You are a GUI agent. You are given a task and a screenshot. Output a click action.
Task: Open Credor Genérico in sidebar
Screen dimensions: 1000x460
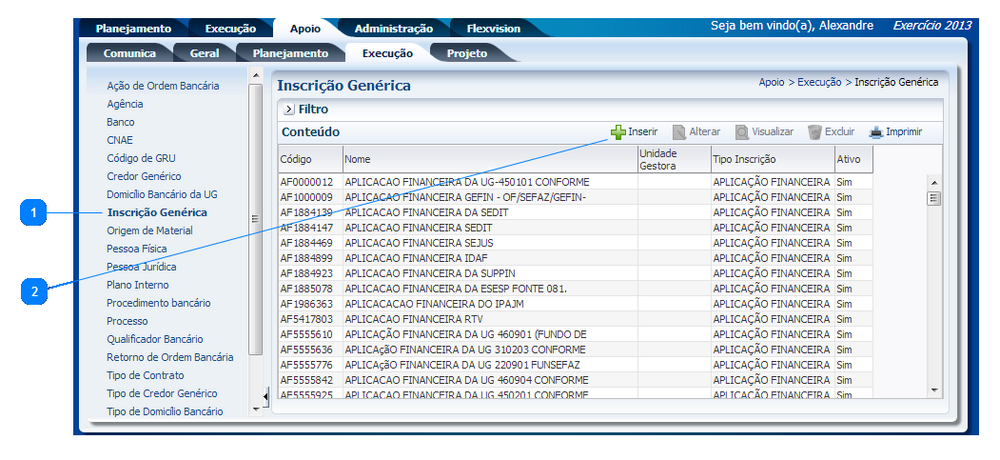pyautogui.click(x=143, y=176)
